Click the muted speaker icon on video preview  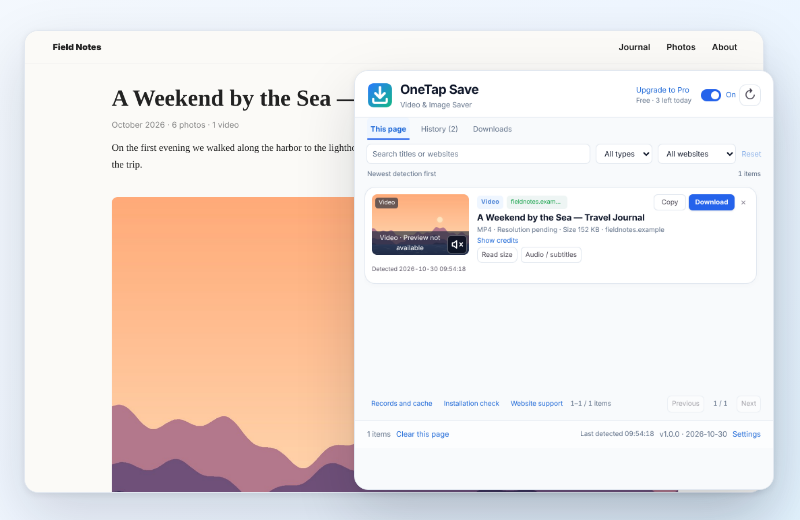tap(457, 244)
